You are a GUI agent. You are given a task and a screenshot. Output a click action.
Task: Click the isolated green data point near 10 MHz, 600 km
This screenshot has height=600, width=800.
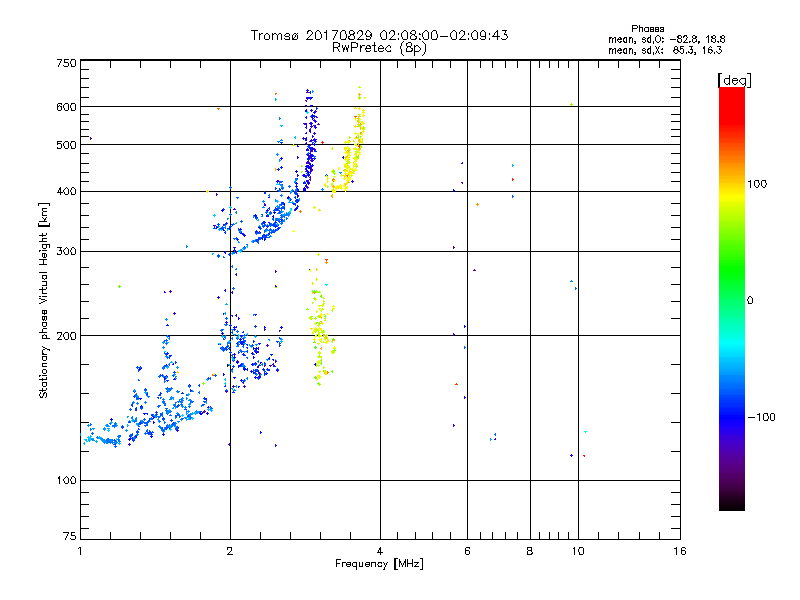[571, 105]
